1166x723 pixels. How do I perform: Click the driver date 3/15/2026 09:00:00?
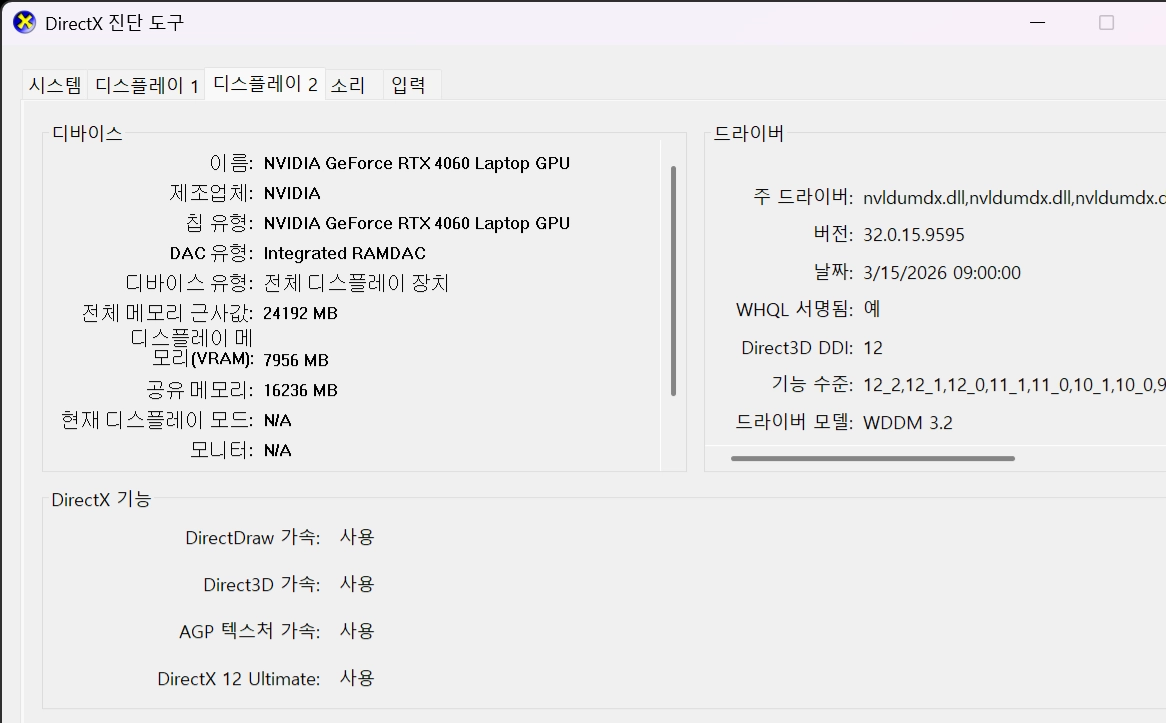[941, 273]
